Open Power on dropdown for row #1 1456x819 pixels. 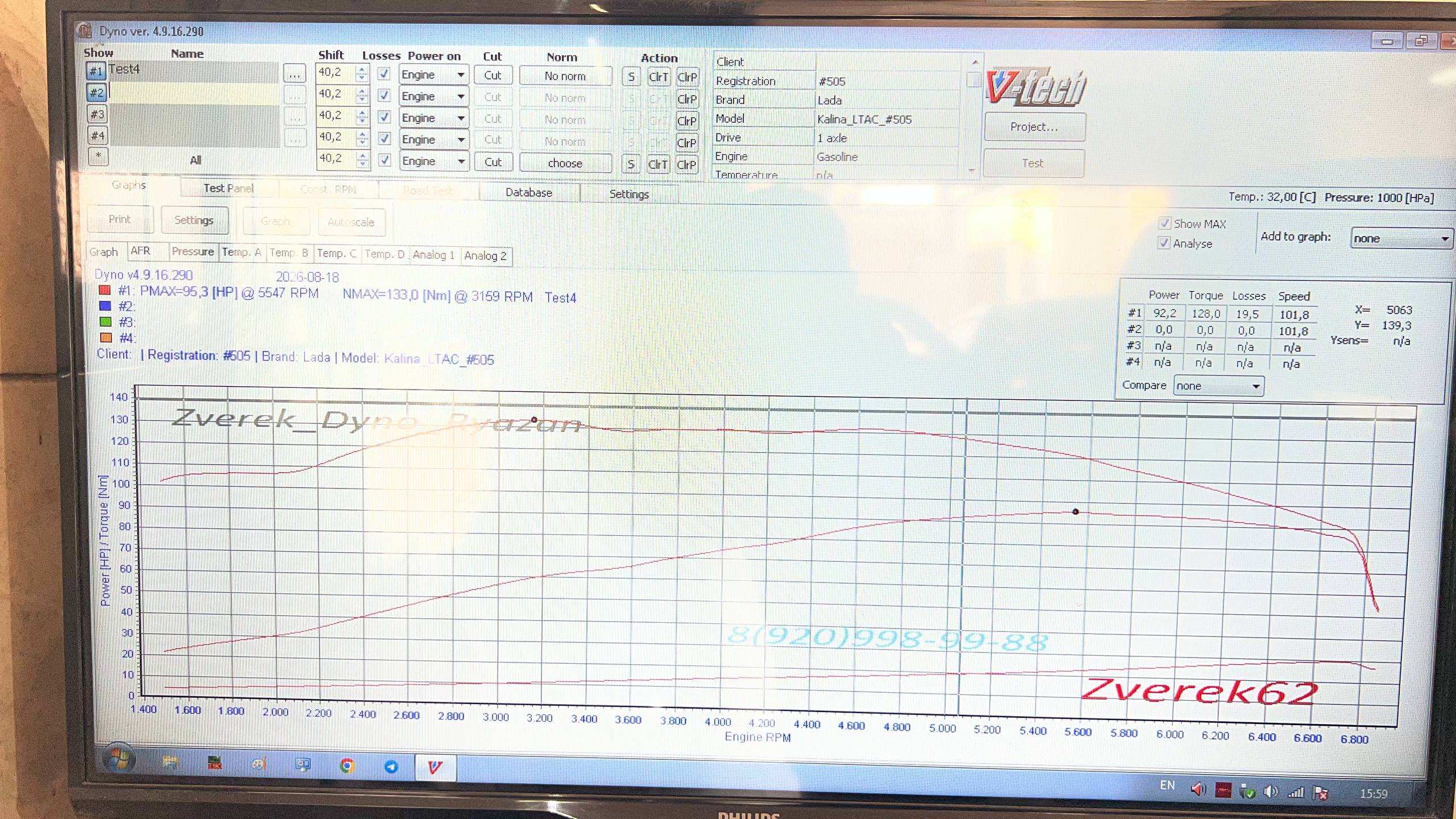coord(433,75)
